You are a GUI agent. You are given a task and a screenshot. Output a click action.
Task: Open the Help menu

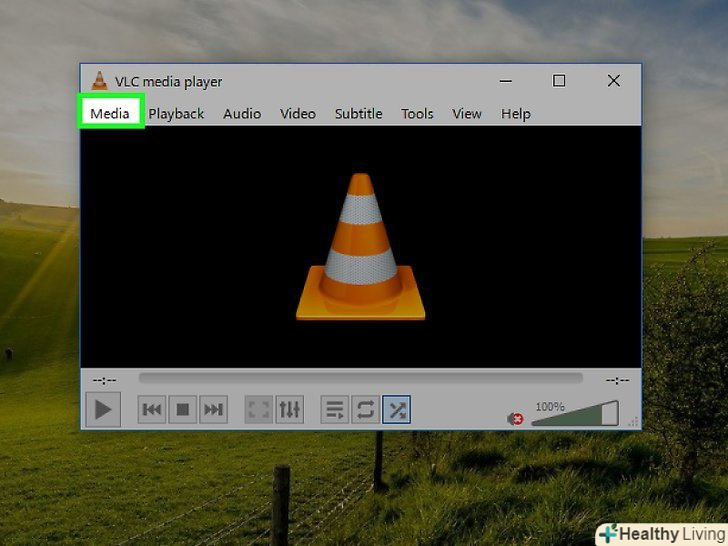[515, 114]
